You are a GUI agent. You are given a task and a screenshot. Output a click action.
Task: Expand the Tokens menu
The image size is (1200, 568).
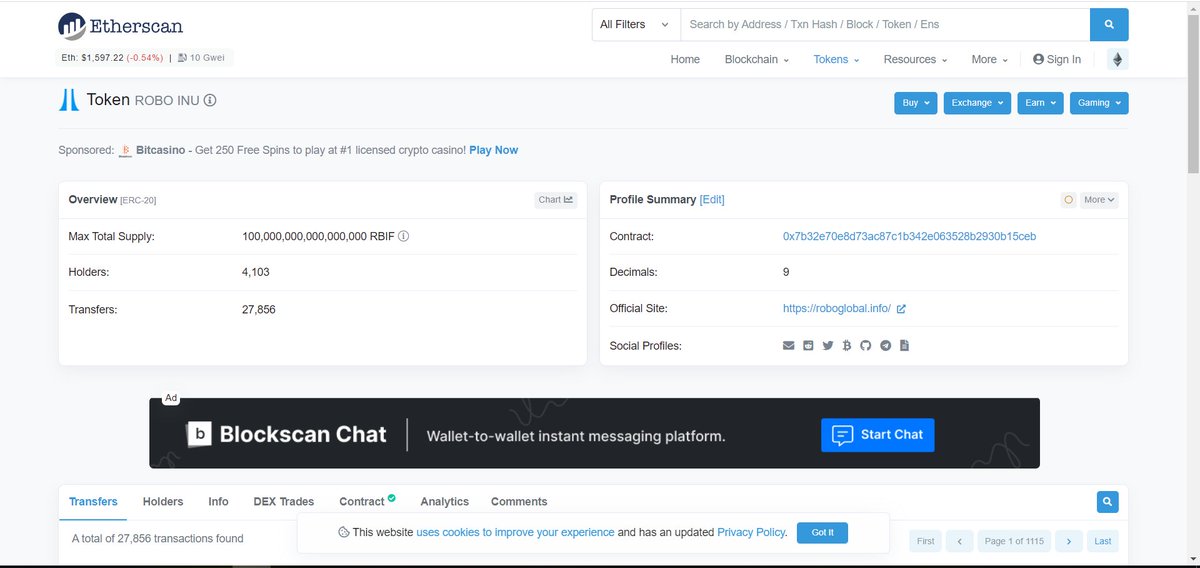point(836,59)
